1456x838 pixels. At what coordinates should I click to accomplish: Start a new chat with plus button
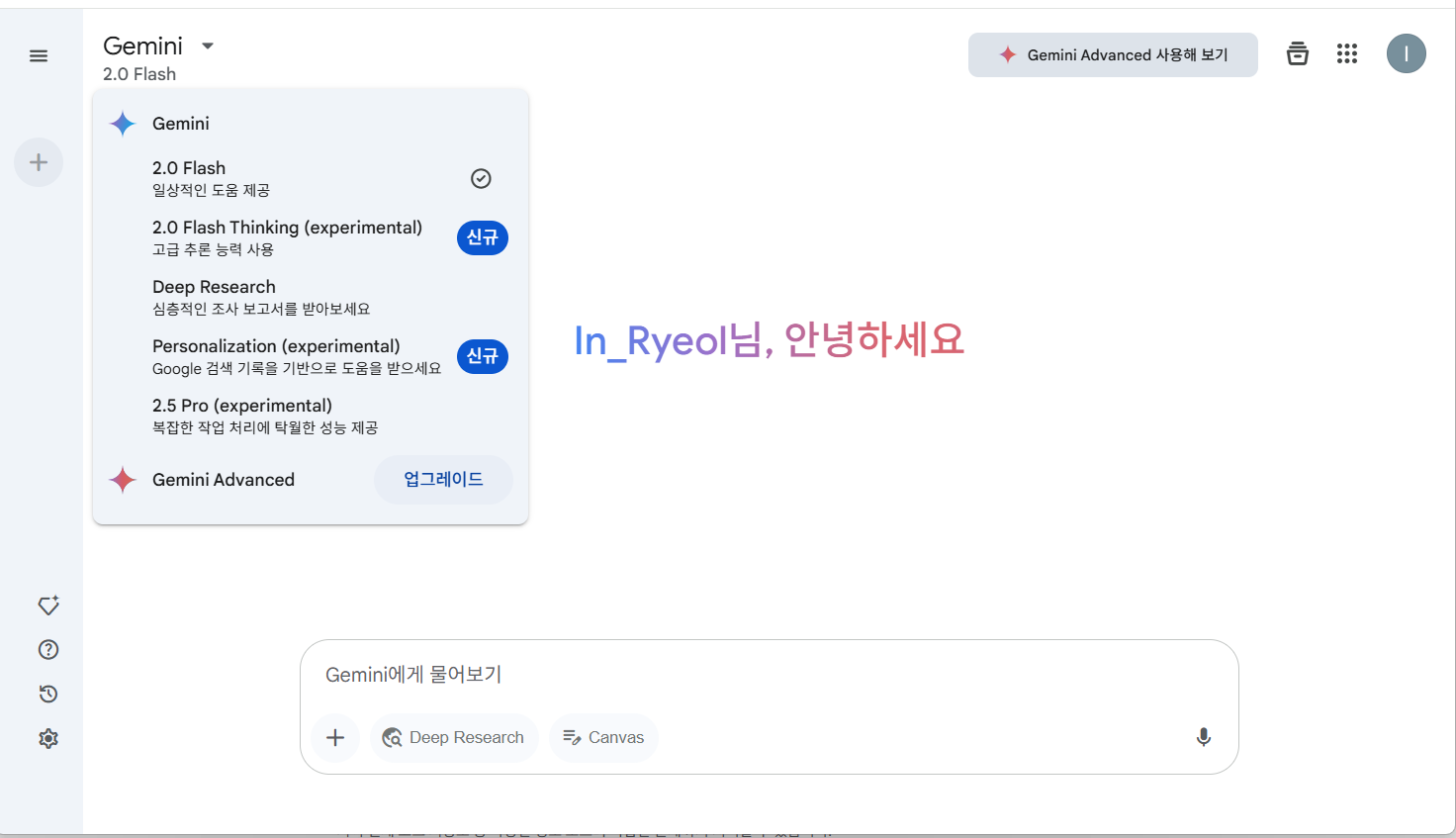point(39,162)
